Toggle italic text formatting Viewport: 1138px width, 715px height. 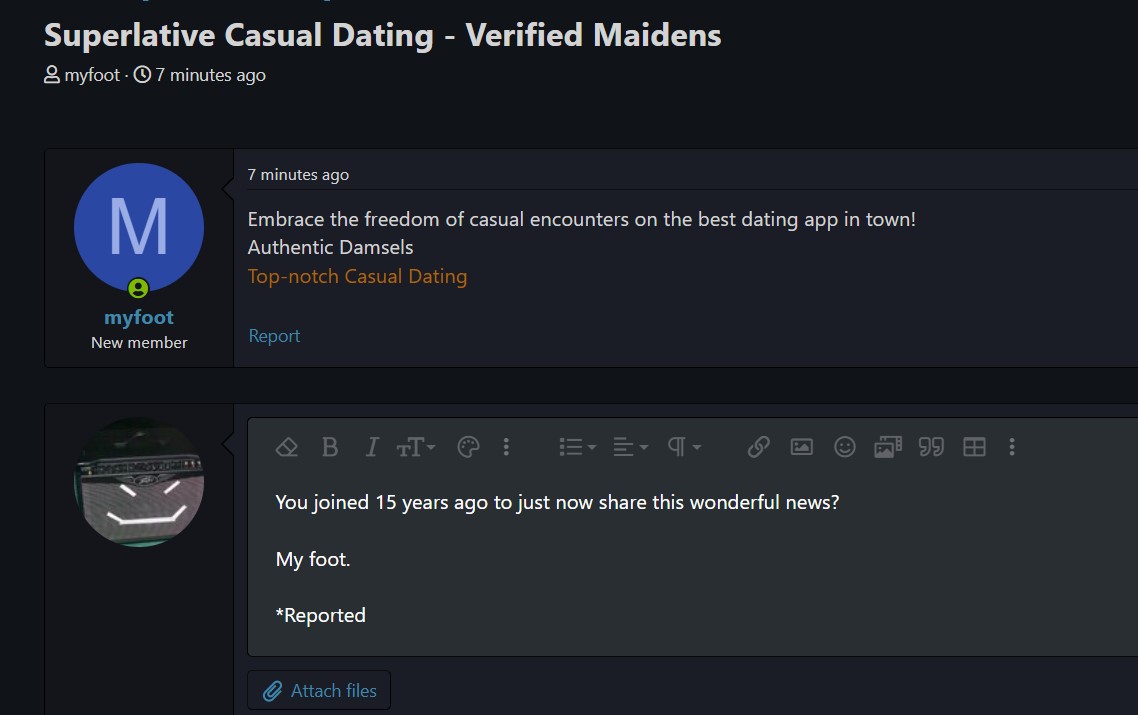(x=372, y=447)
